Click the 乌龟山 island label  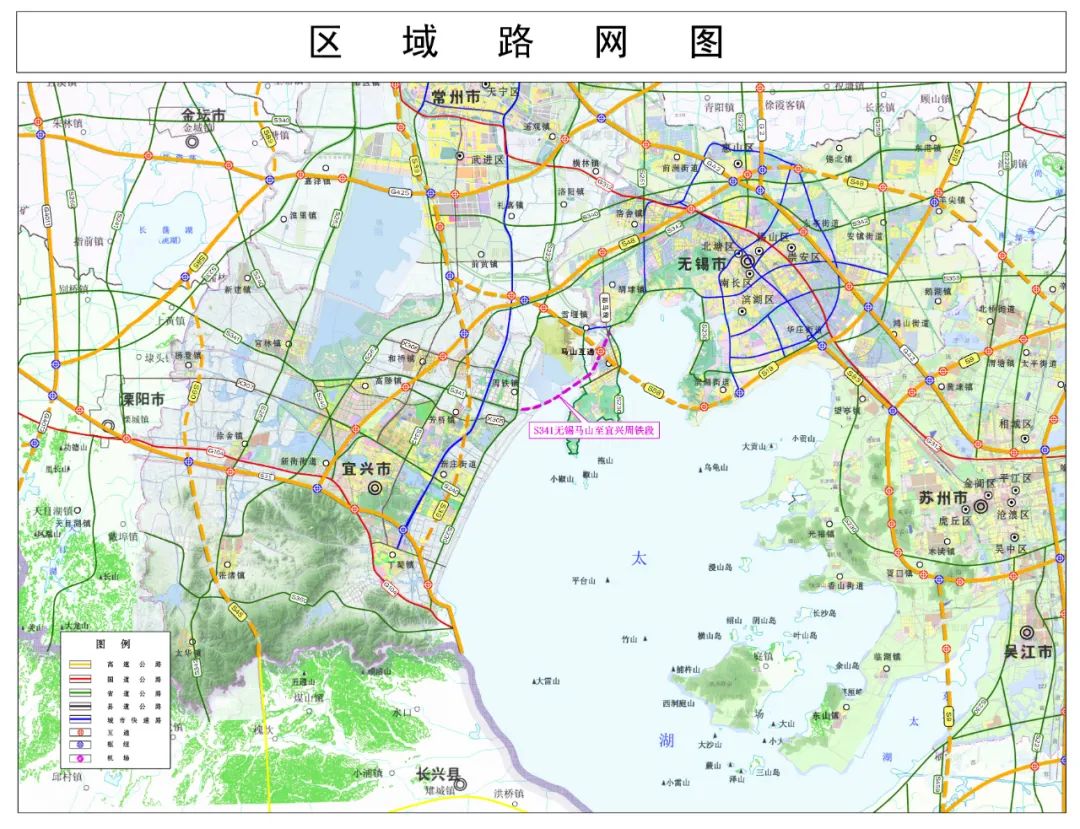tap(716, 467)
